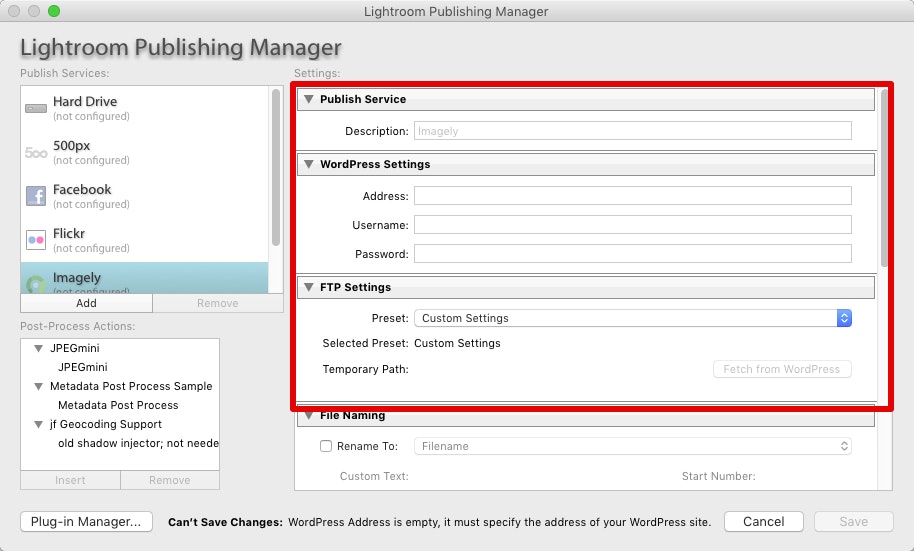Select Metadata Post Process action
The width and height of the screenshot is (914, 551).
[x=118, y=405]
